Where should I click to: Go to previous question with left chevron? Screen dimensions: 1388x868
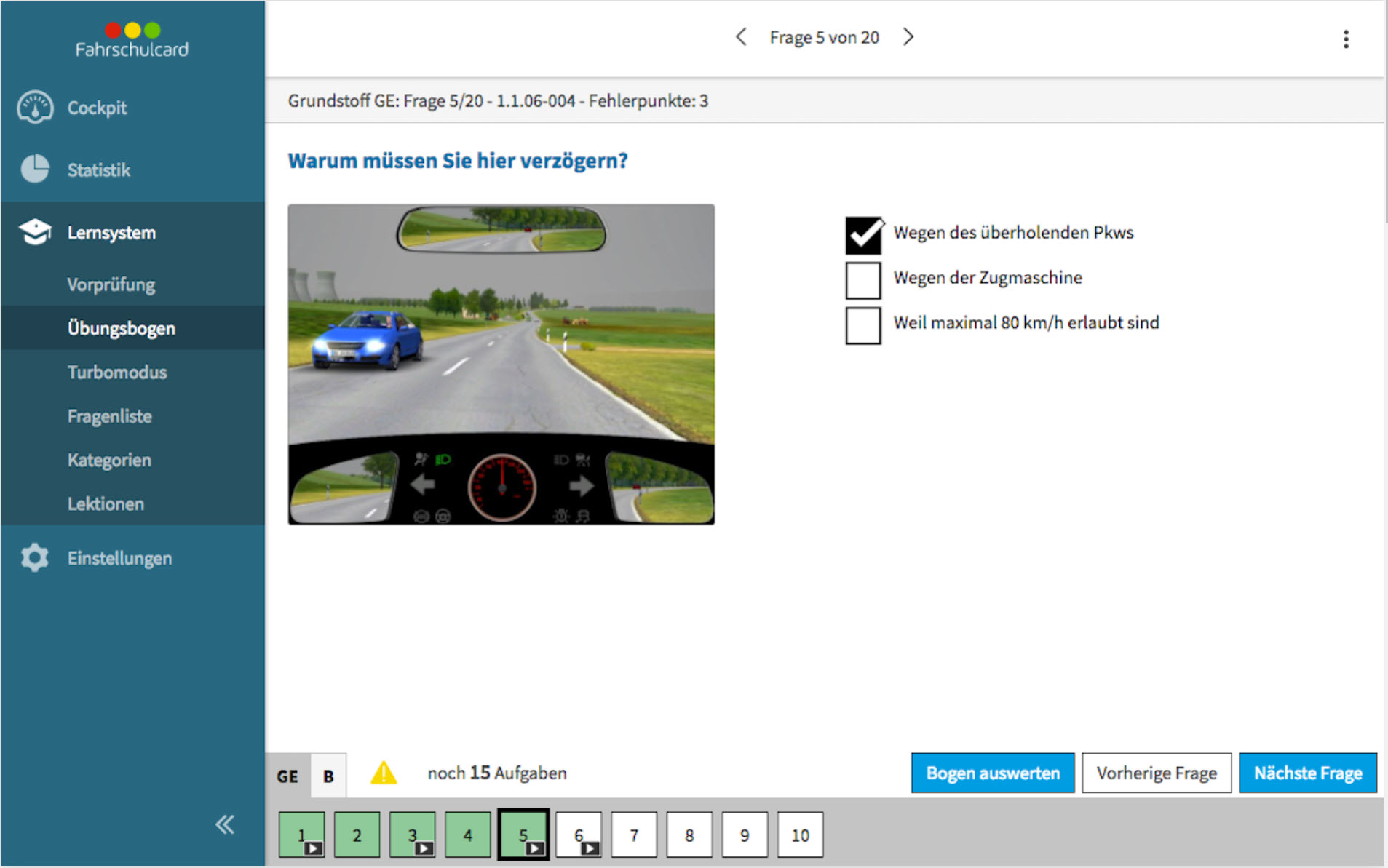pyautogui.click(x=741, y=37)
